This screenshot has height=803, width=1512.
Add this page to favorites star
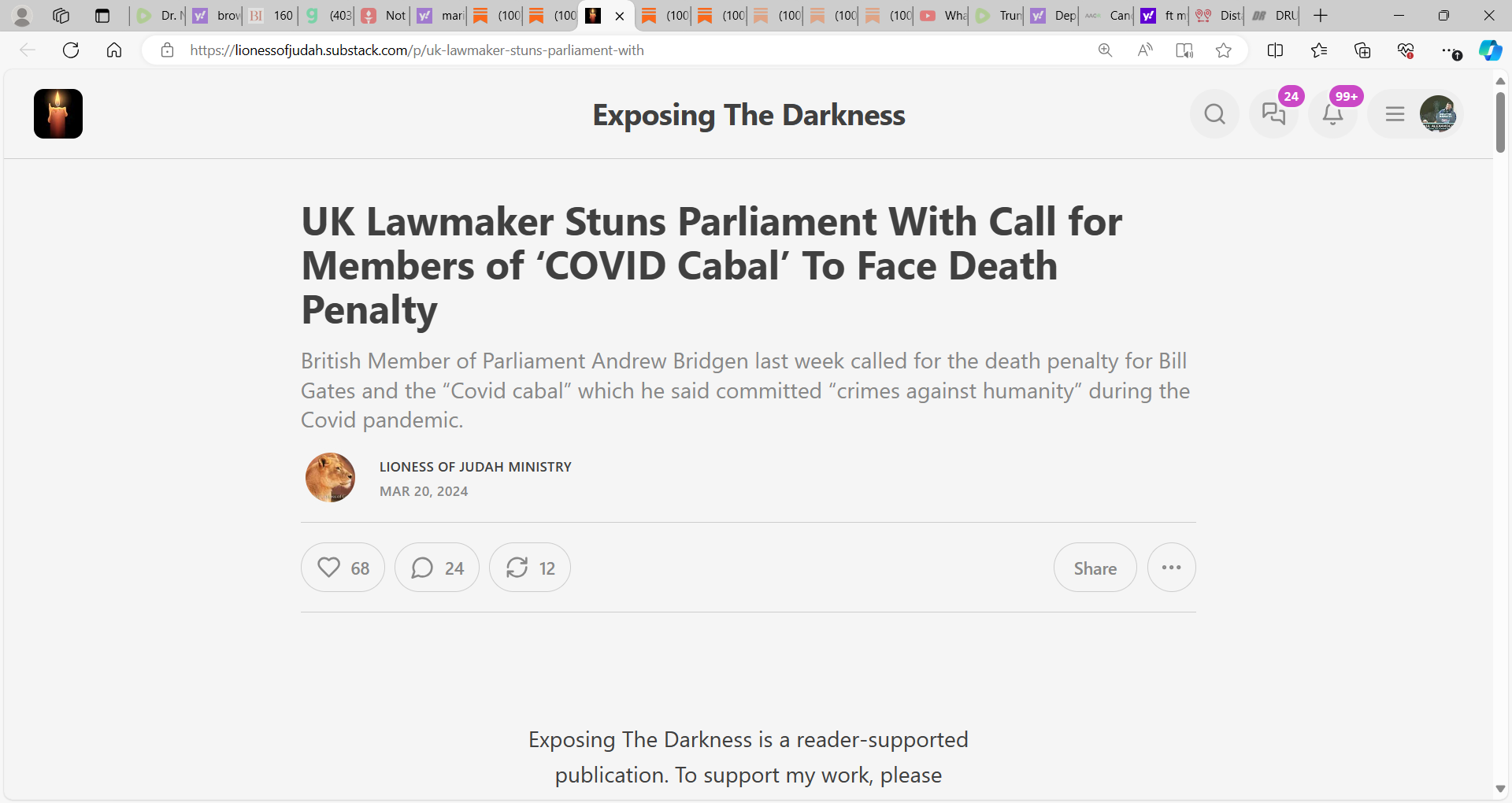tap(1224, 50)
